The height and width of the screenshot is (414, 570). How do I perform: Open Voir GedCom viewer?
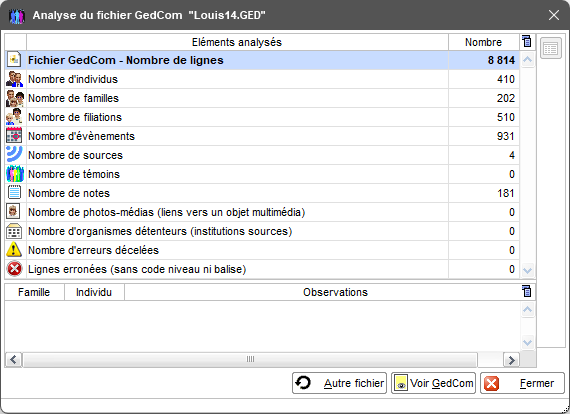tap(433, 383)
